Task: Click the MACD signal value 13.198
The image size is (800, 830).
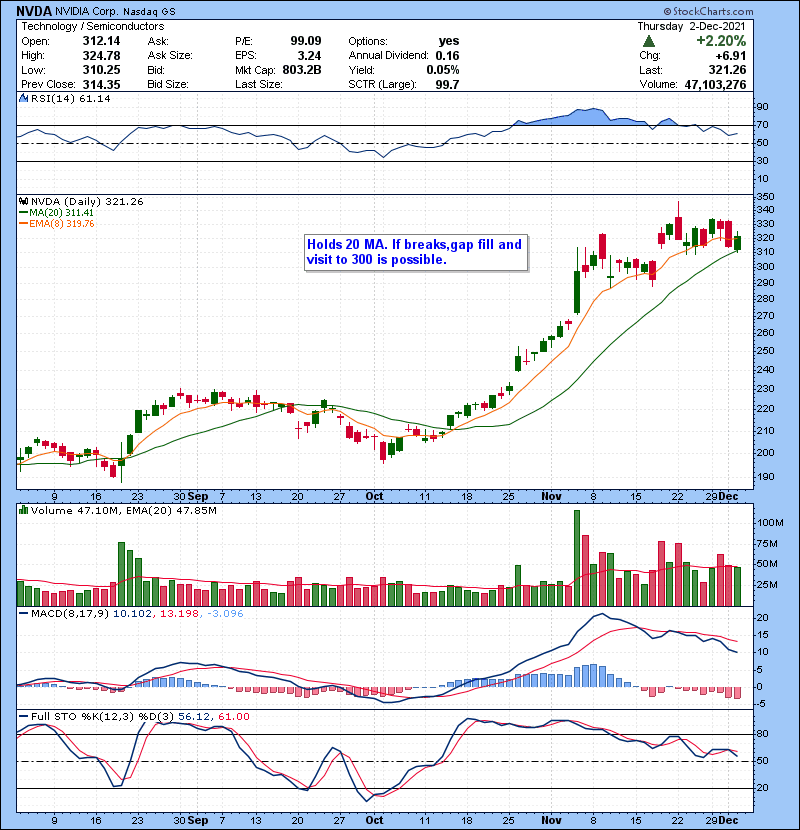Action: [179, 614]
